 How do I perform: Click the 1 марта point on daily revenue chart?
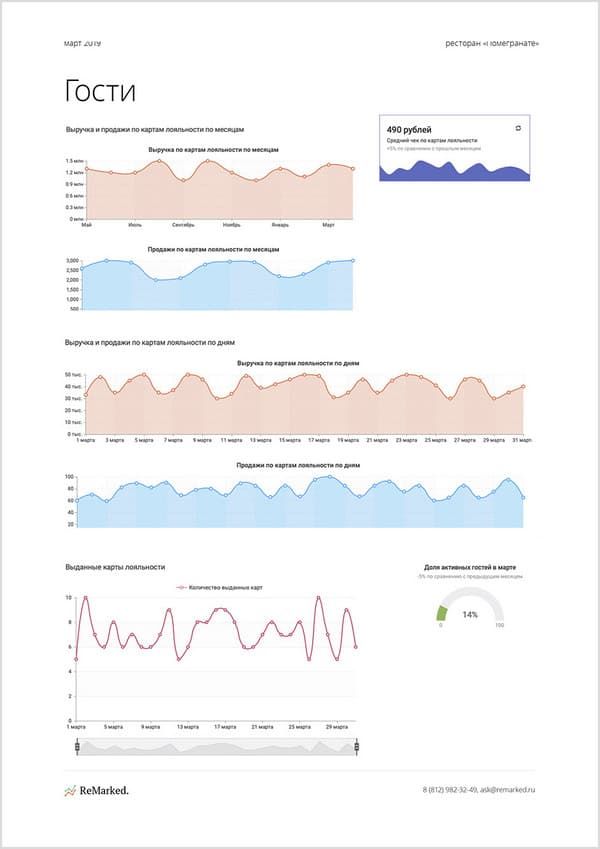(86, 395)
